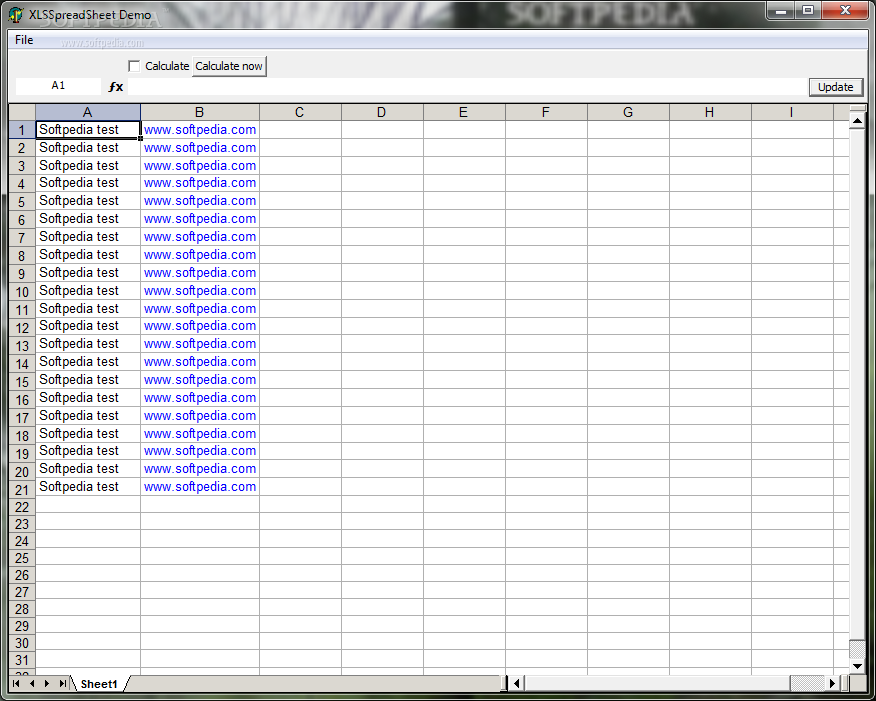Select column D header

tap(382, 112)
